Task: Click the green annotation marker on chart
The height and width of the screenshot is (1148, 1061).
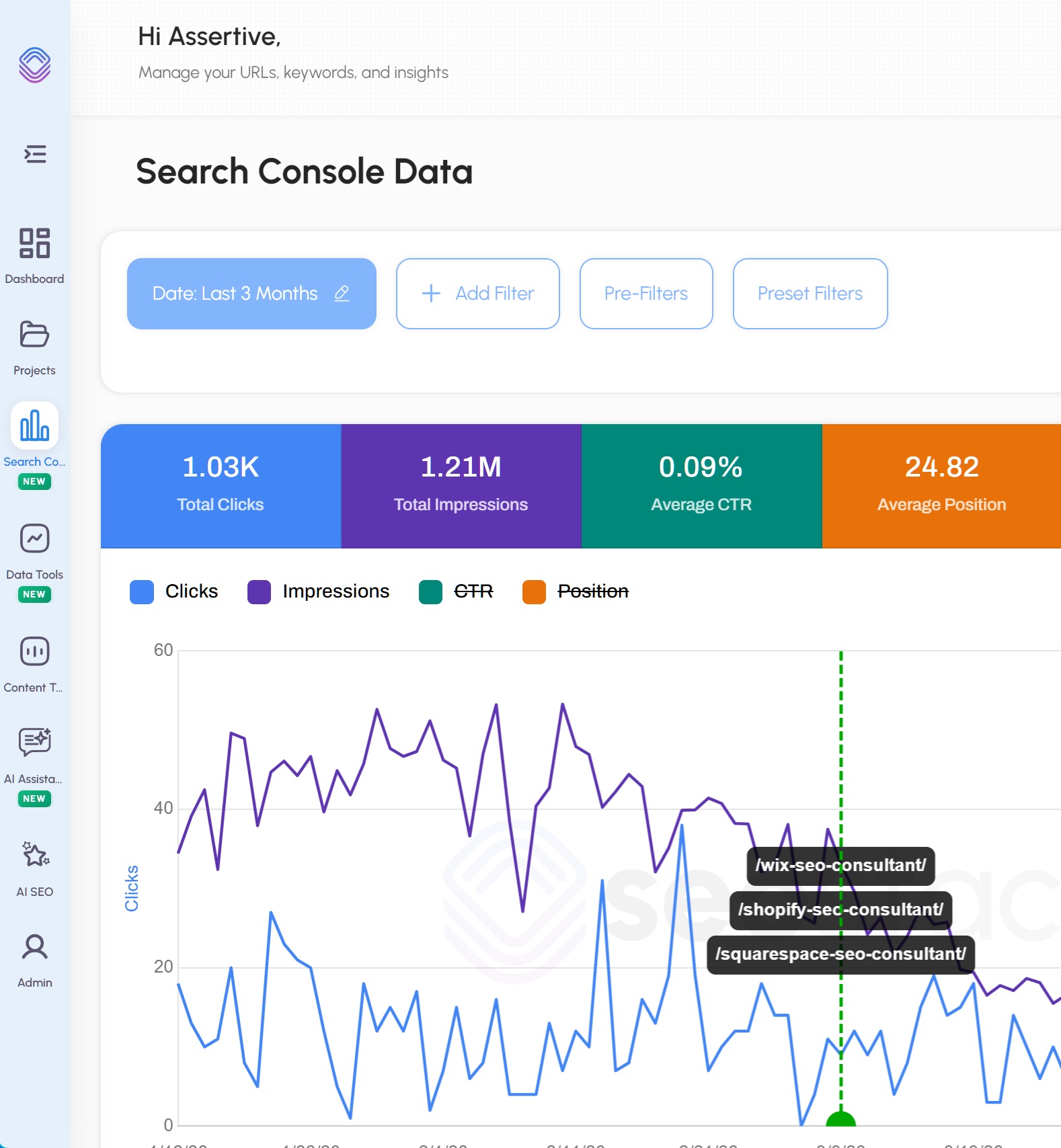Action: click(840, 1119)
